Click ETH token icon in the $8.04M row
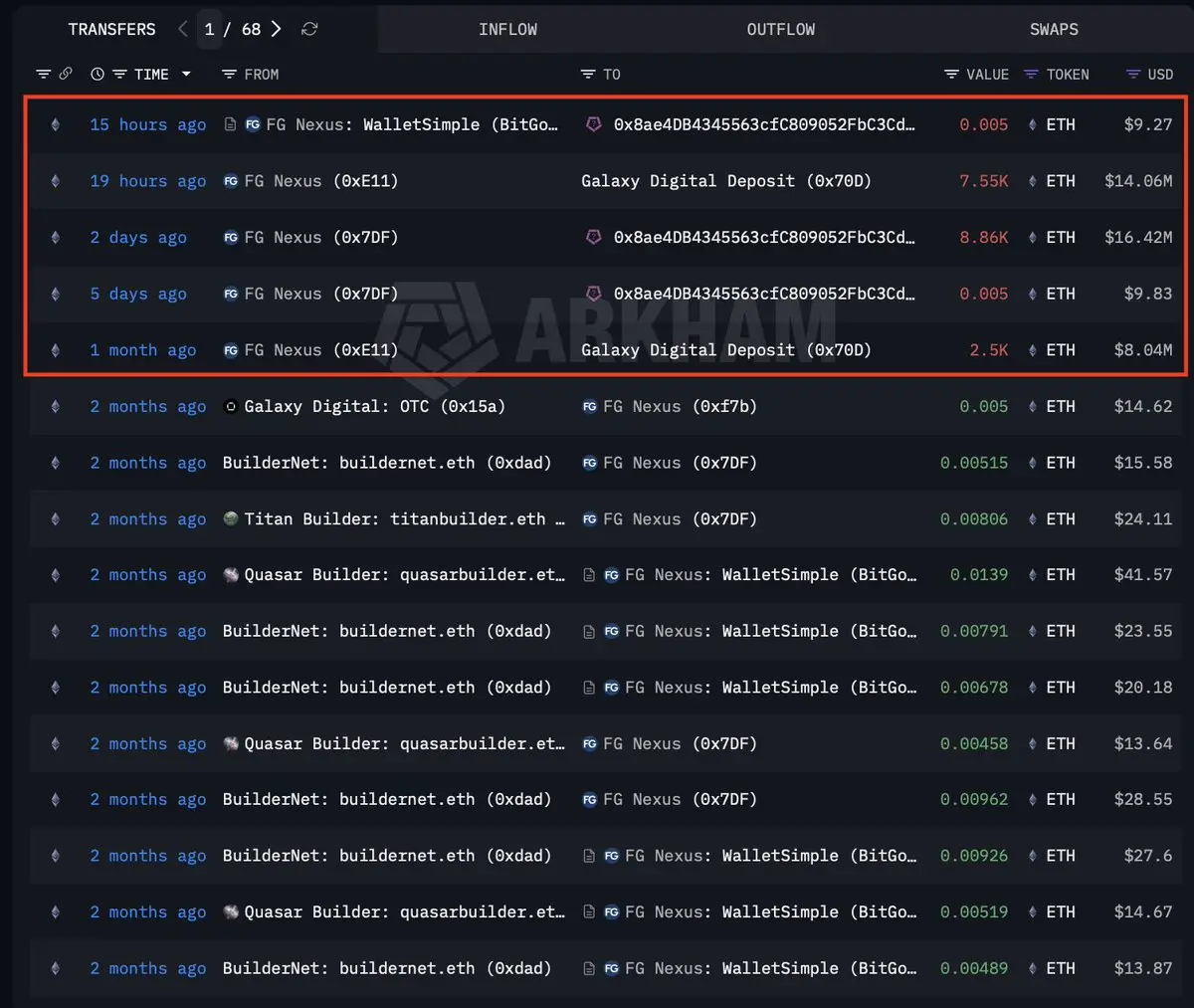This screenshot has width=1194, height=1008. (x=1033, y=350)
